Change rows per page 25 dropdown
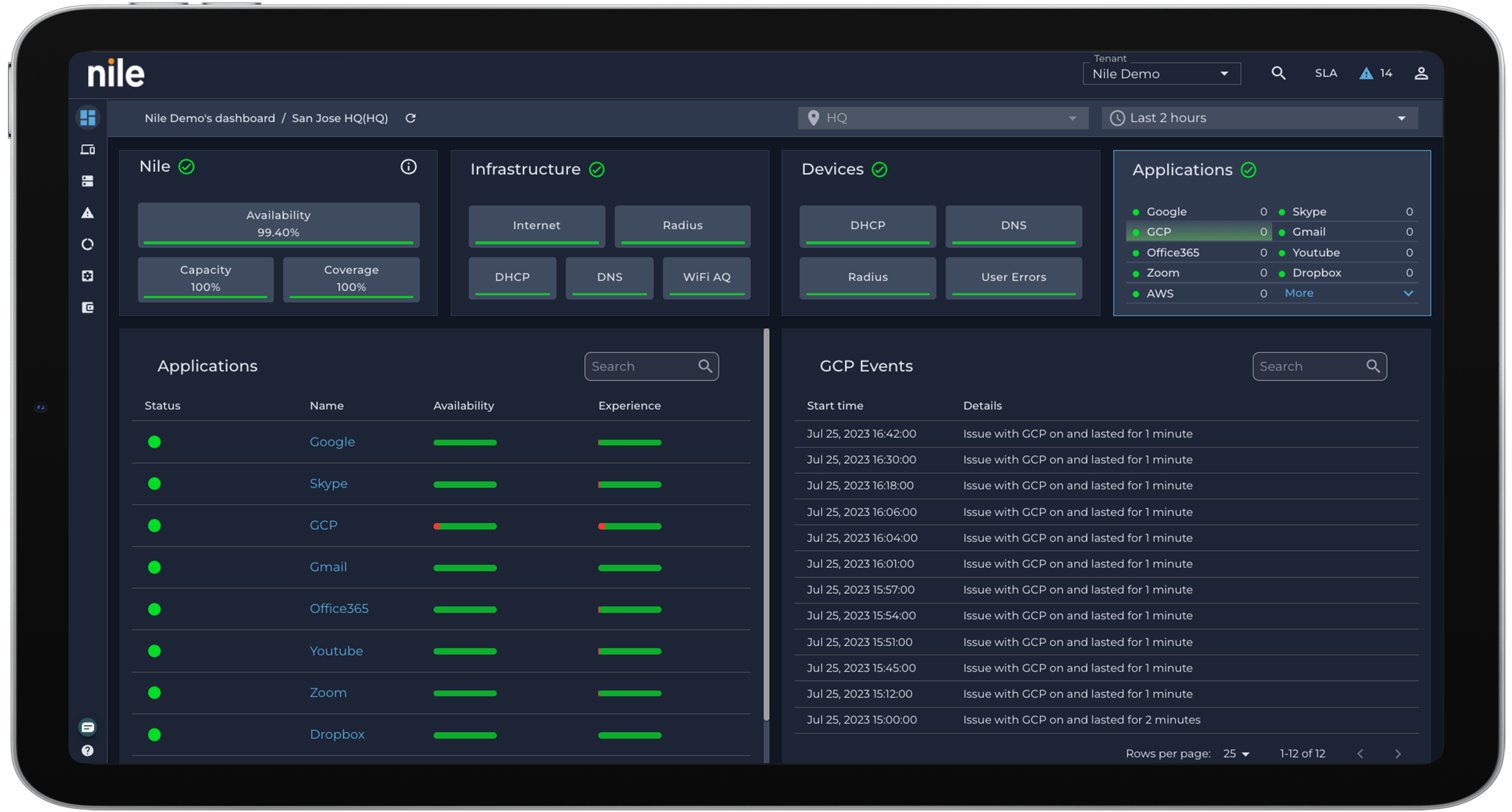1512x812 pixels. click(1236, 753)
